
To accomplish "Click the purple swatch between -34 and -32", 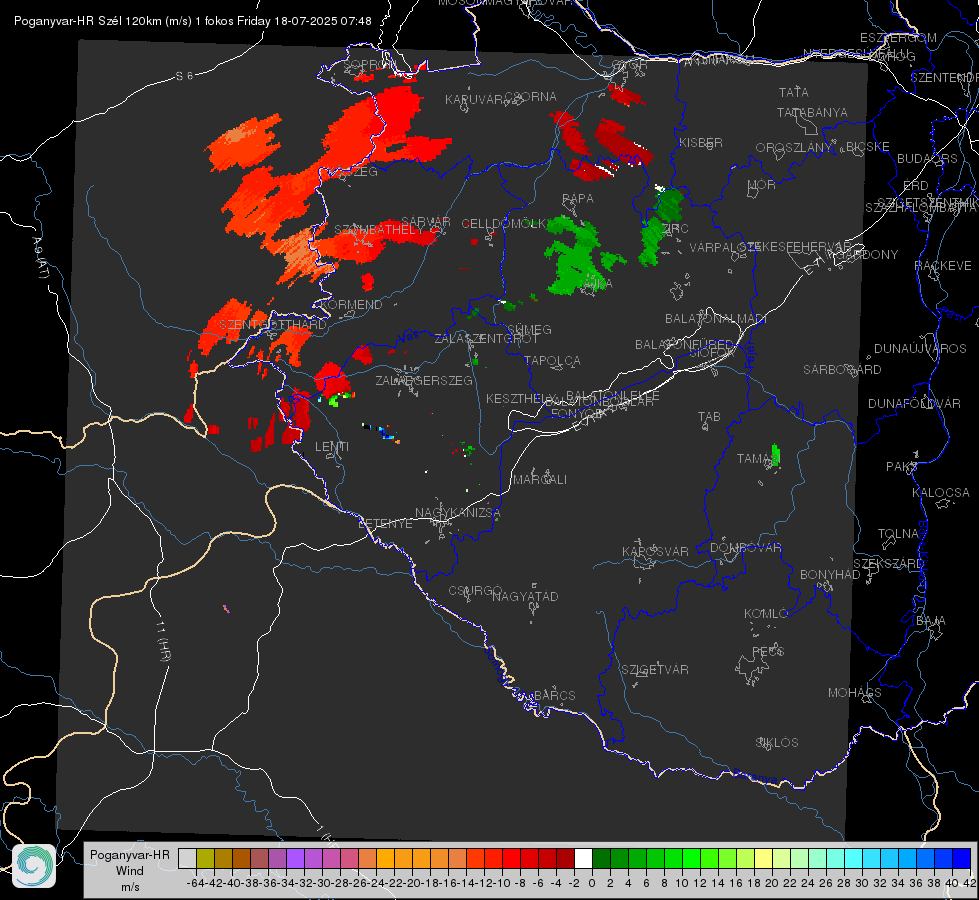I will point(295,859).
